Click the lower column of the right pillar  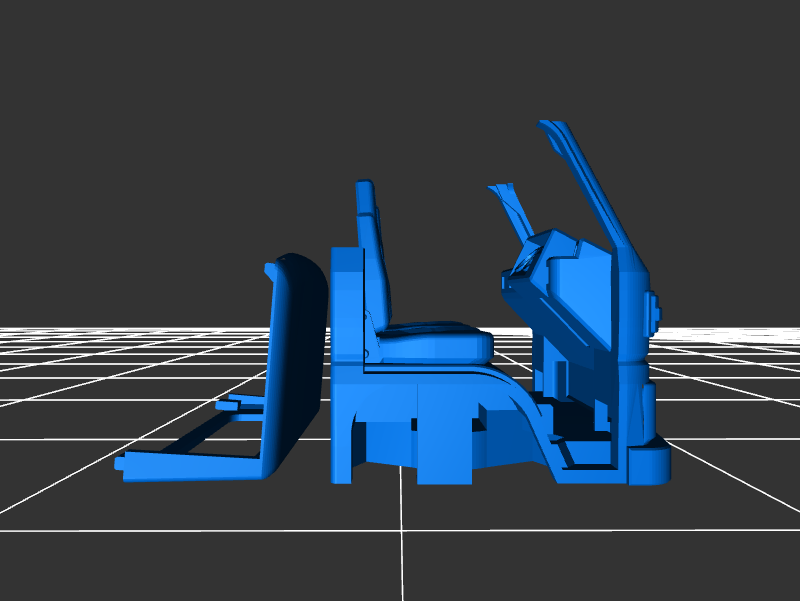click(x=635, y=400)
